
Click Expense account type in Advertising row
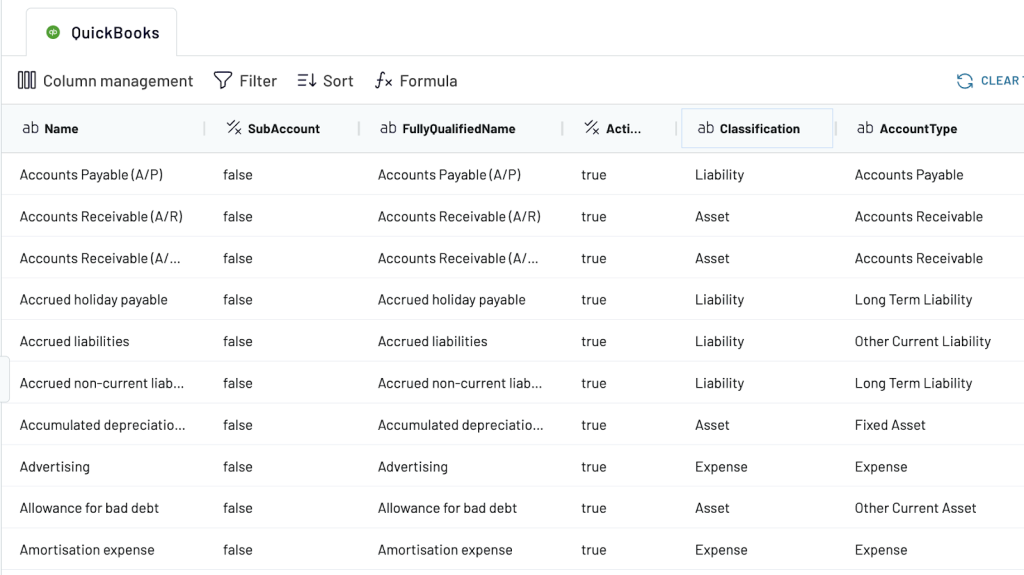881,467
